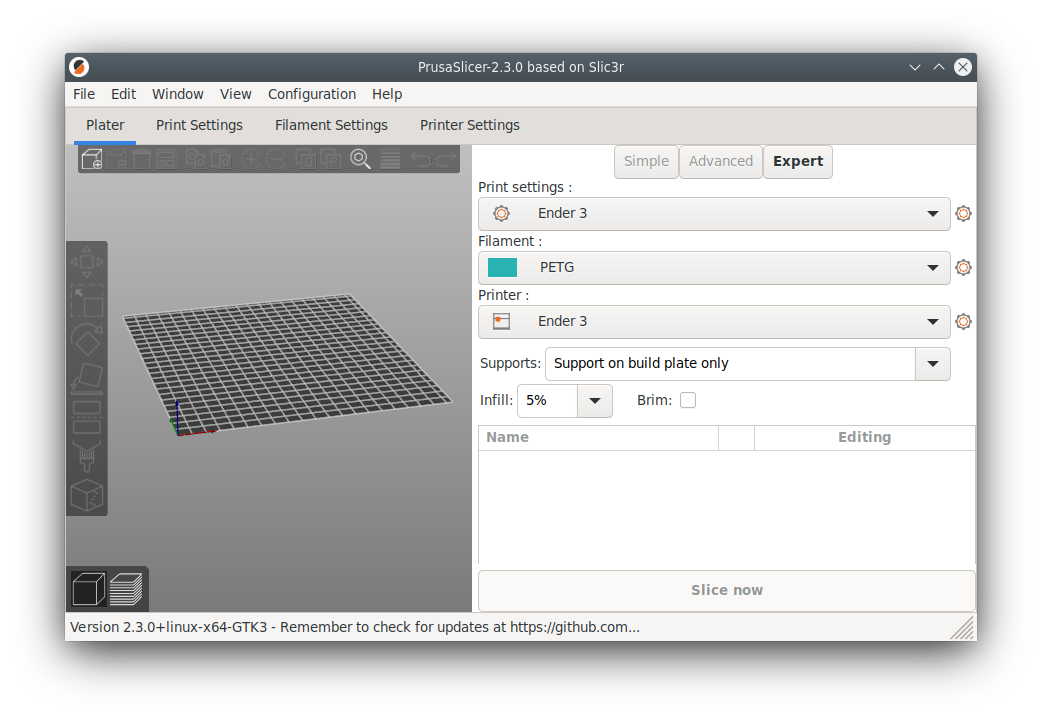This screenshot has width=1042, height=718.
Task: Open the Print settings gear icon
Action: click(963, 213)
